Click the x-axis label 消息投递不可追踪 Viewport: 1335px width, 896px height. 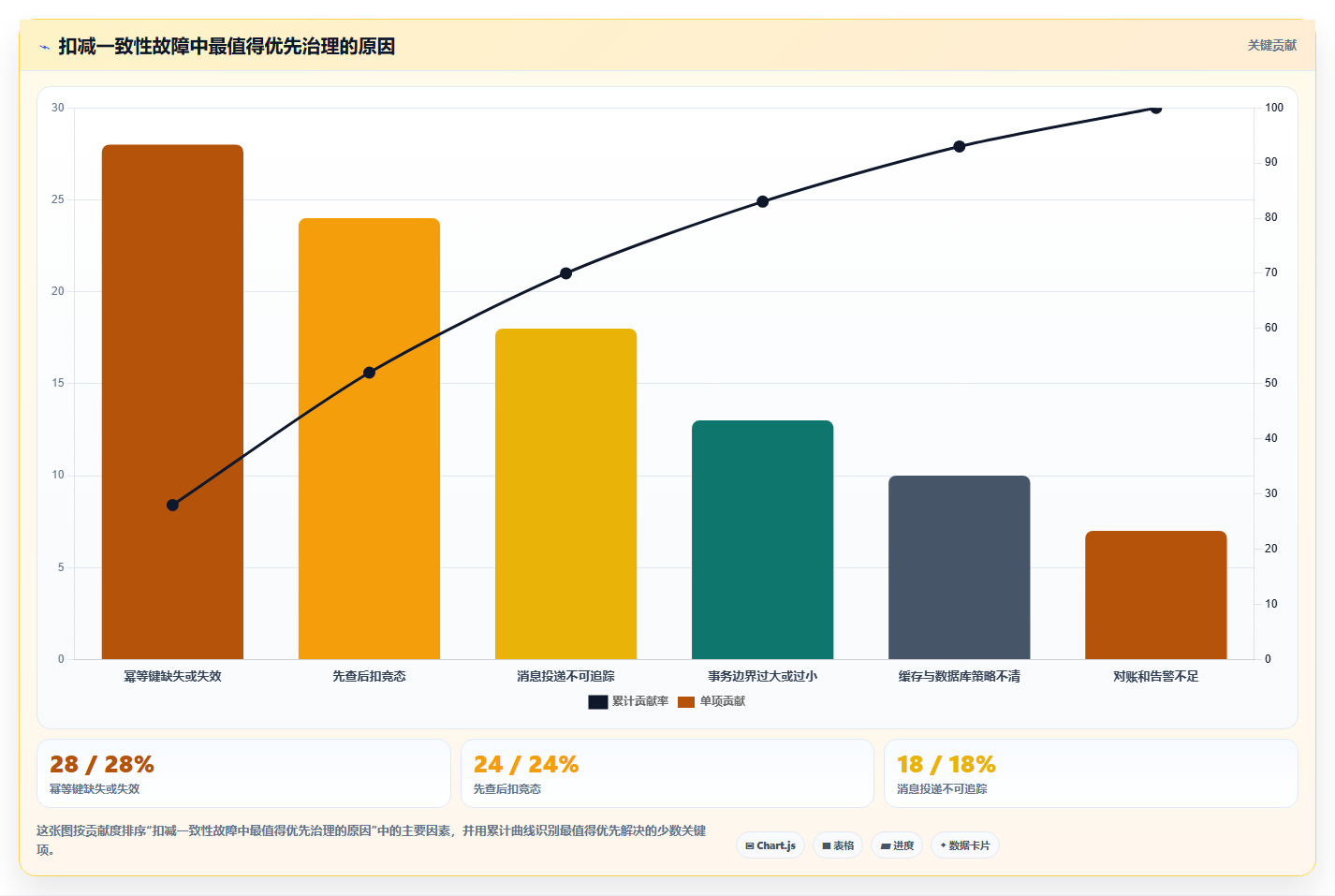tap(565, 676)
